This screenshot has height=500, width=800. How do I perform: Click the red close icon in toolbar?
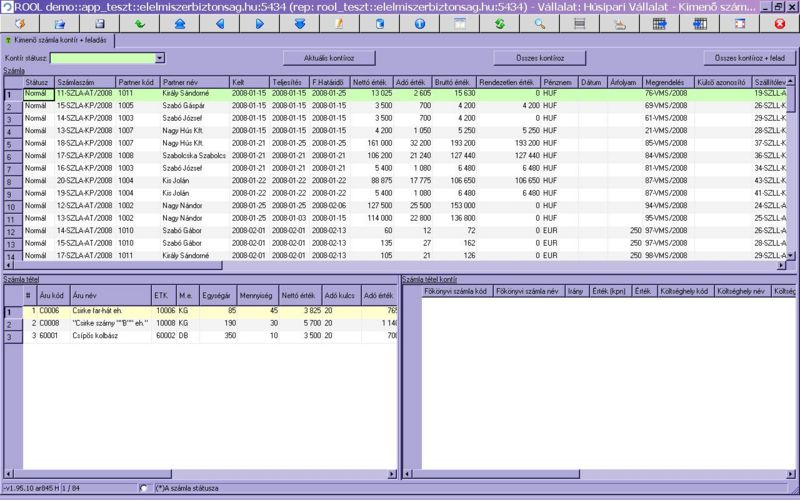pyautogui.click(x=779, y=22)
